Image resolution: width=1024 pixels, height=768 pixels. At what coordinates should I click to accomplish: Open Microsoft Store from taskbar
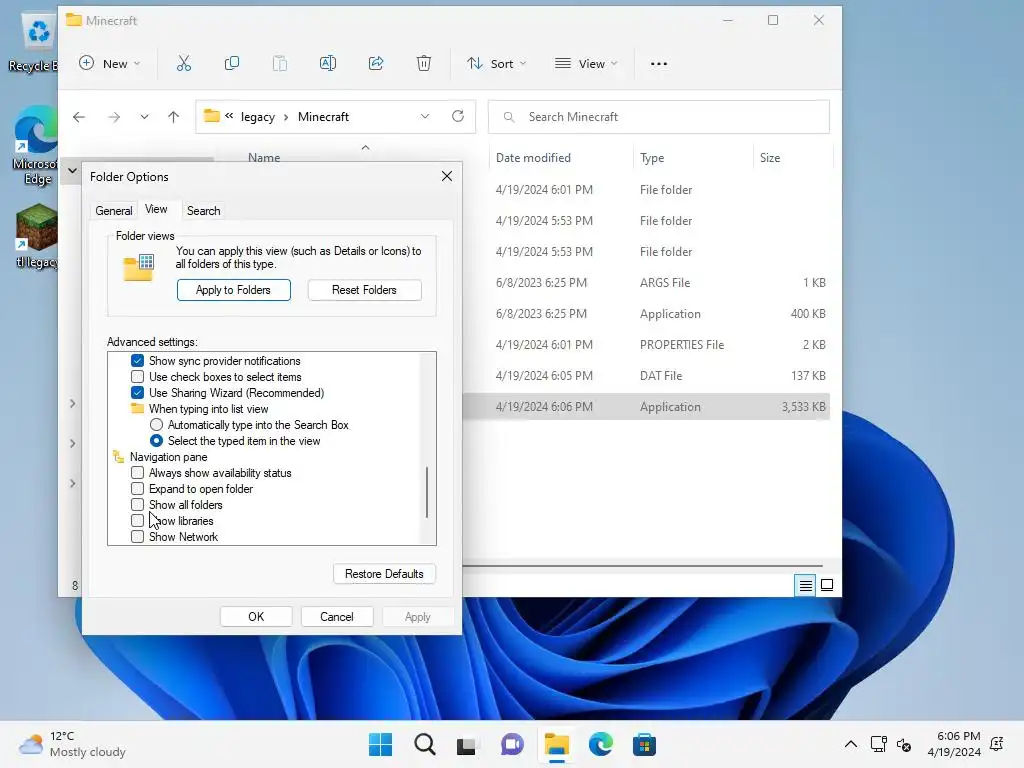click(644, 744)
